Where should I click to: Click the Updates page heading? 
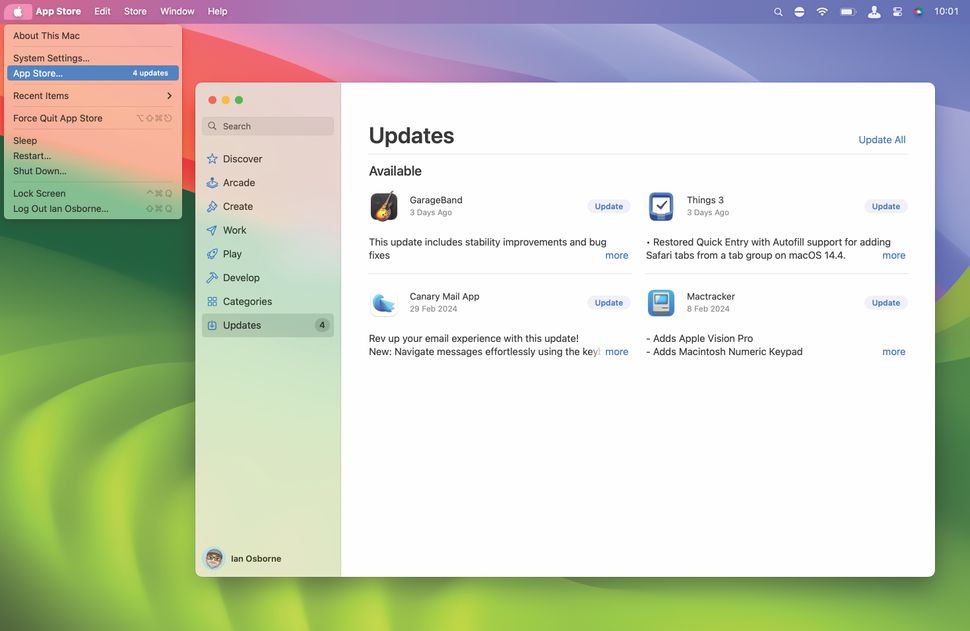[411, 136]
